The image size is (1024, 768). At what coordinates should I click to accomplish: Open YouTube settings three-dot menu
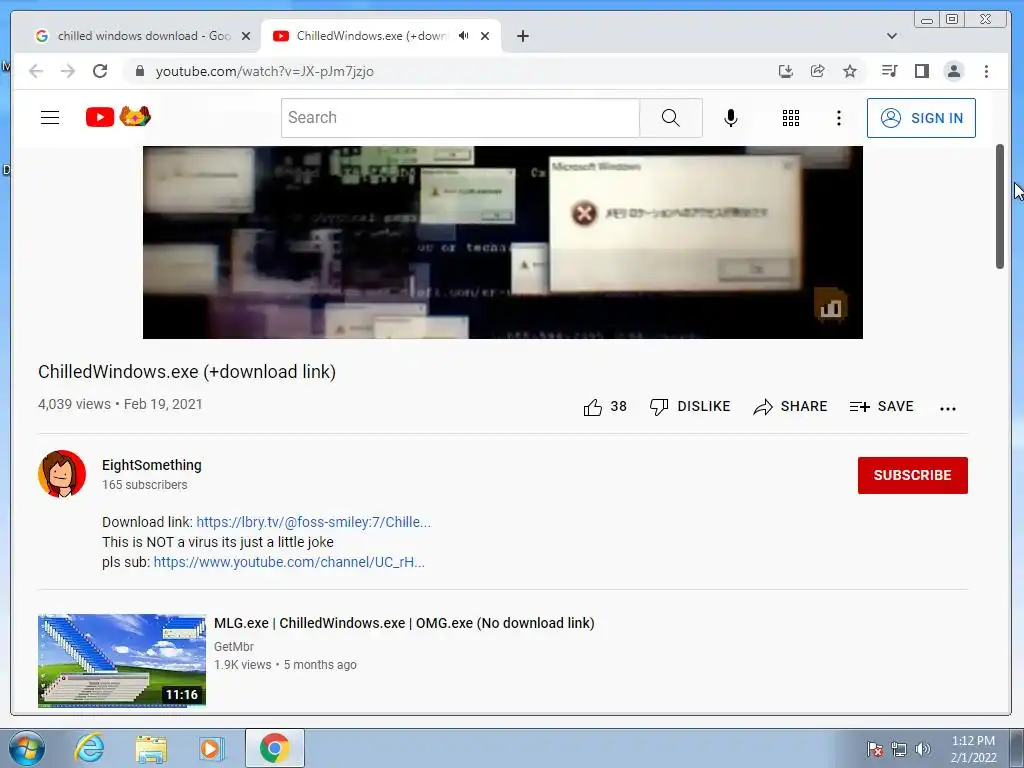pos(839,118)
